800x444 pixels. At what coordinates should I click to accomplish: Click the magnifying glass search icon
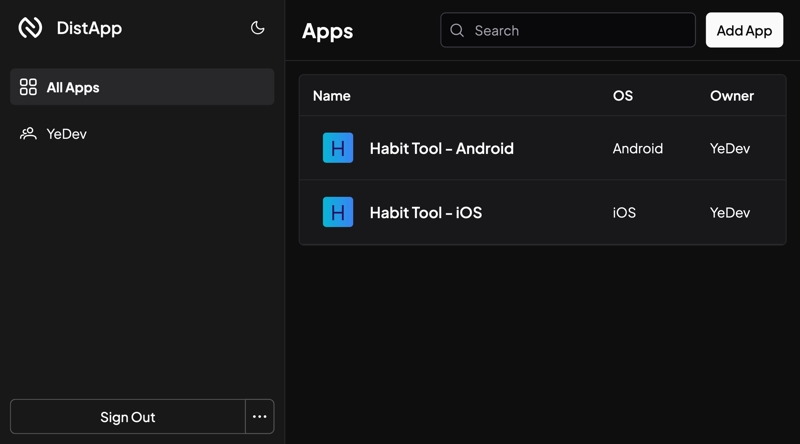coord(457,31)
